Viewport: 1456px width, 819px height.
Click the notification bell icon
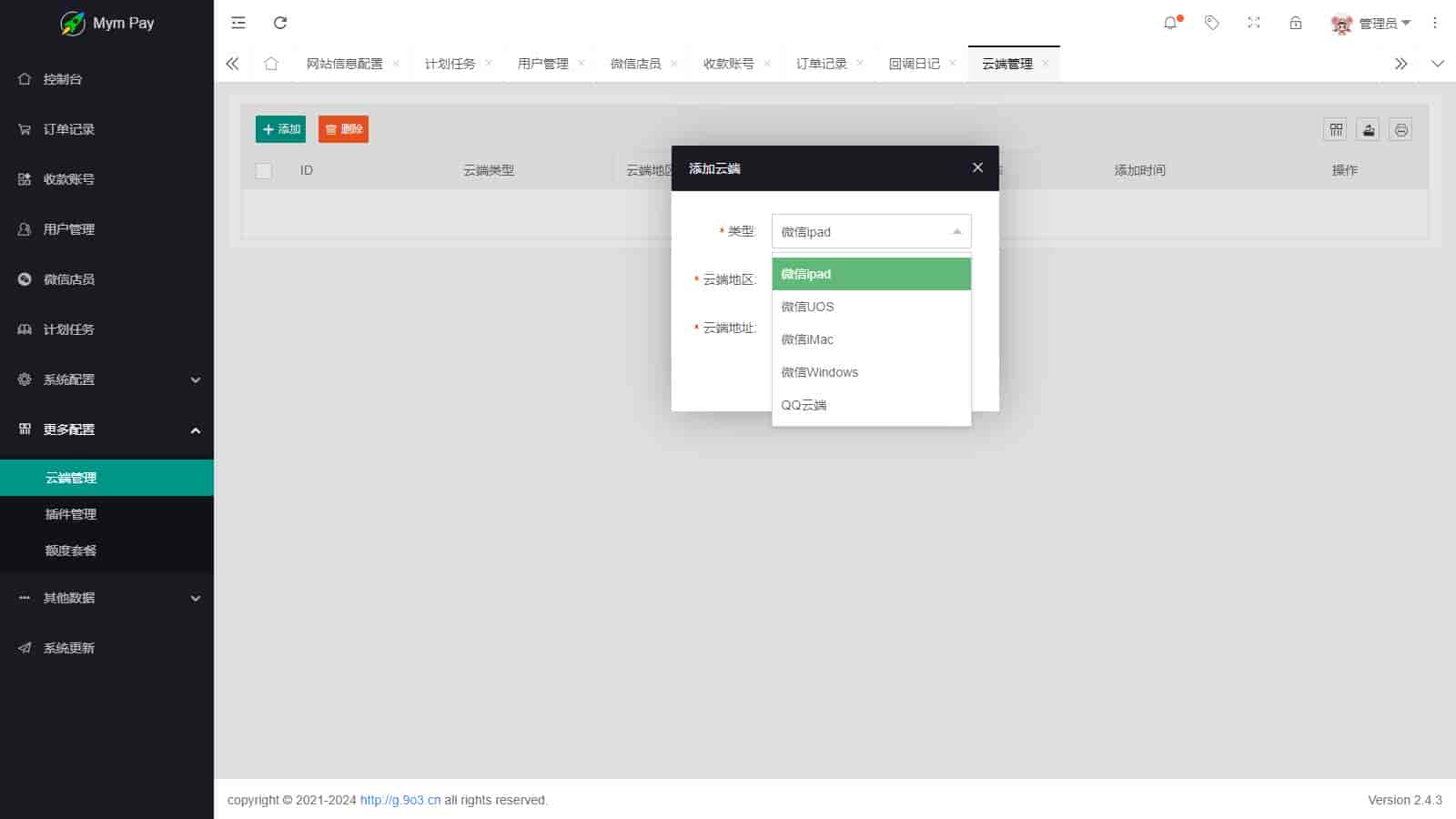point(1170,23)
